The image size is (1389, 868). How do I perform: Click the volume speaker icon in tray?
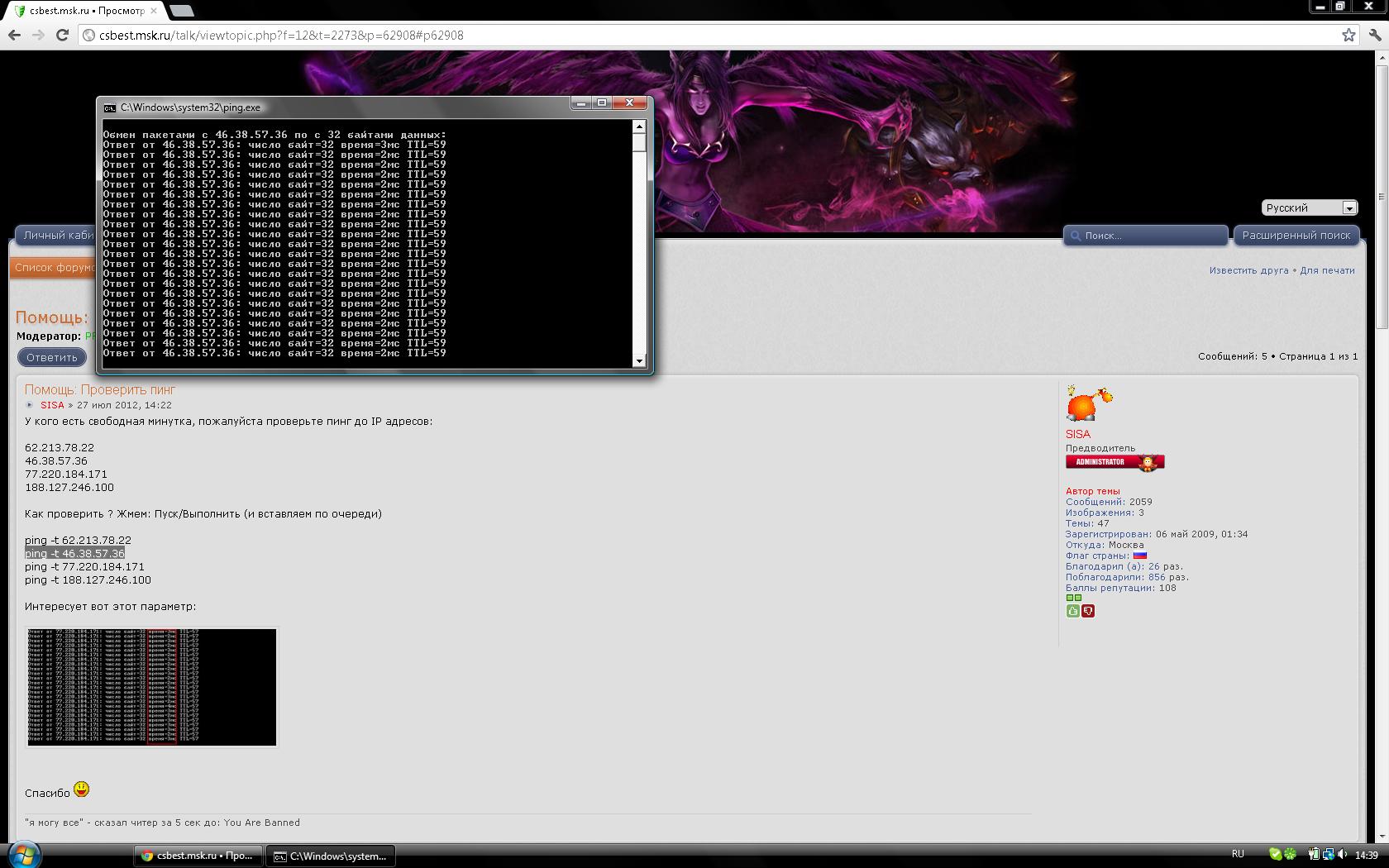pos(1342,854)
